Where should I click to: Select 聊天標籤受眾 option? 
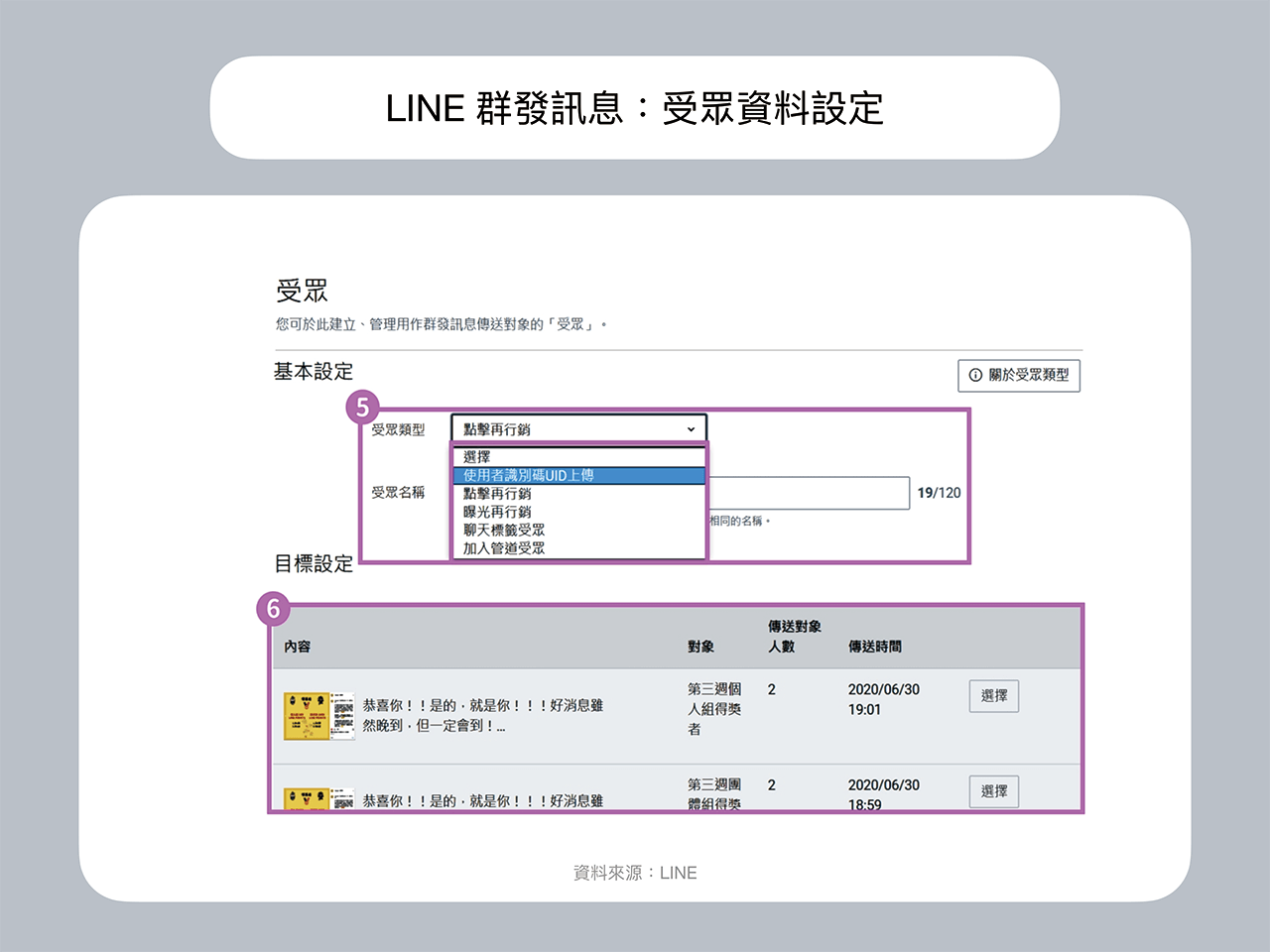pos(579,530)
